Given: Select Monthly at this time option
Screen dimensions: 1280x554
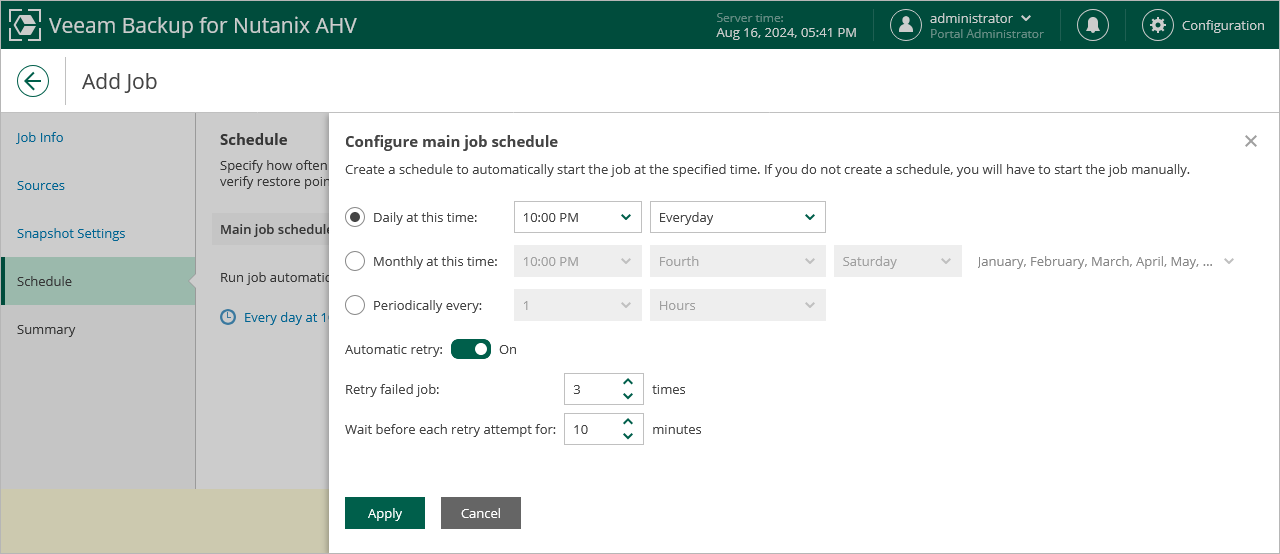Looking at the screenshot, I should click(355, 261).
